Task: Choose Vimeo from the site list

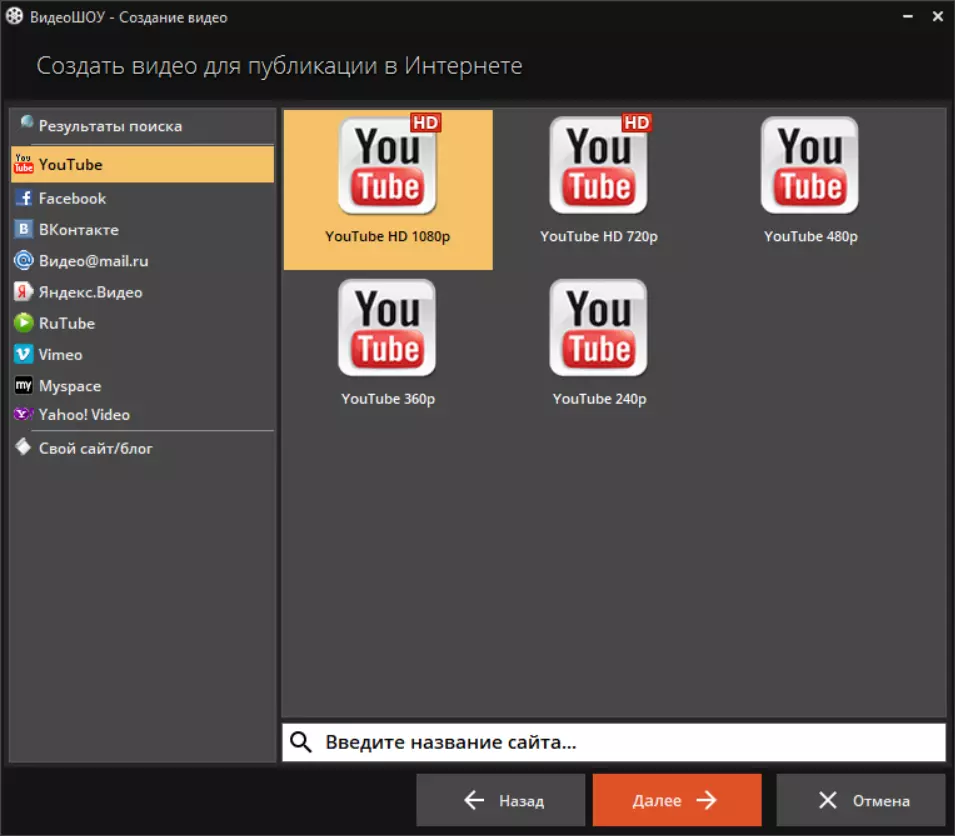Action: tap(143, 354)
